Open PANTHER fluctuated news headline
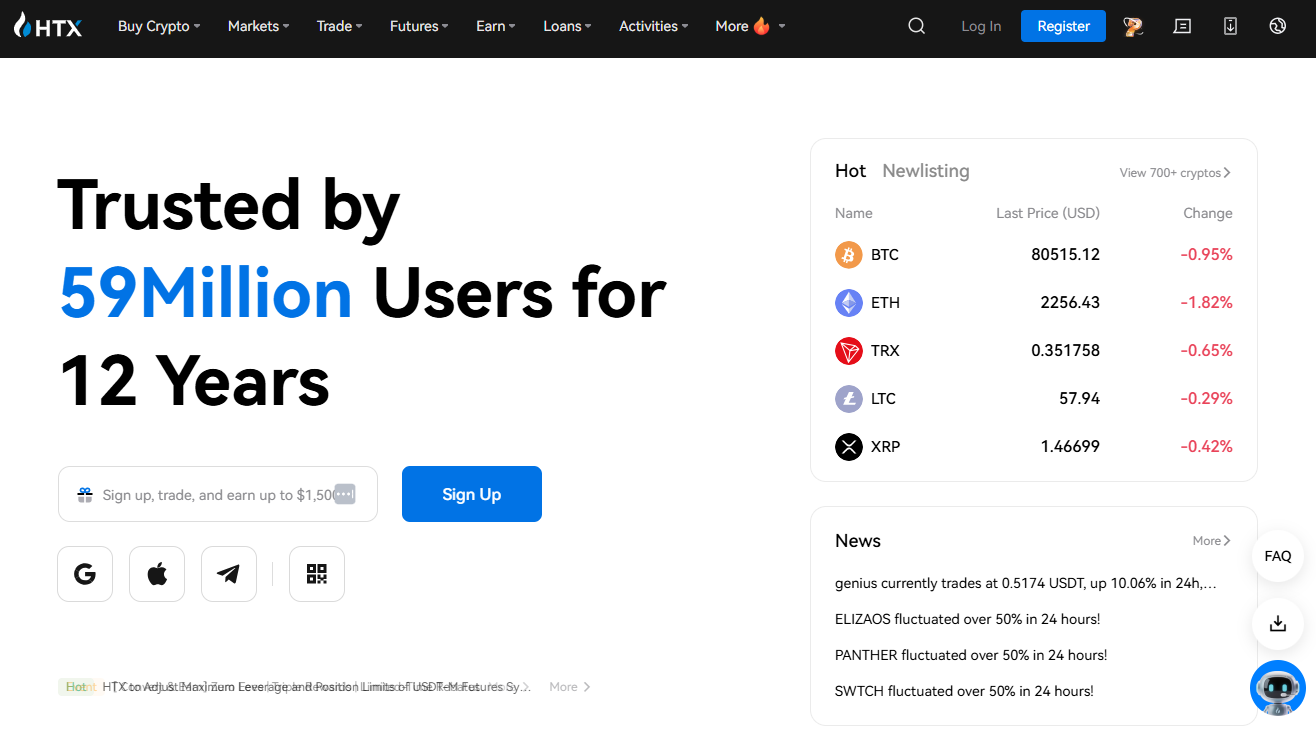This screenshot has width=1316, height=731. [971, 655]
